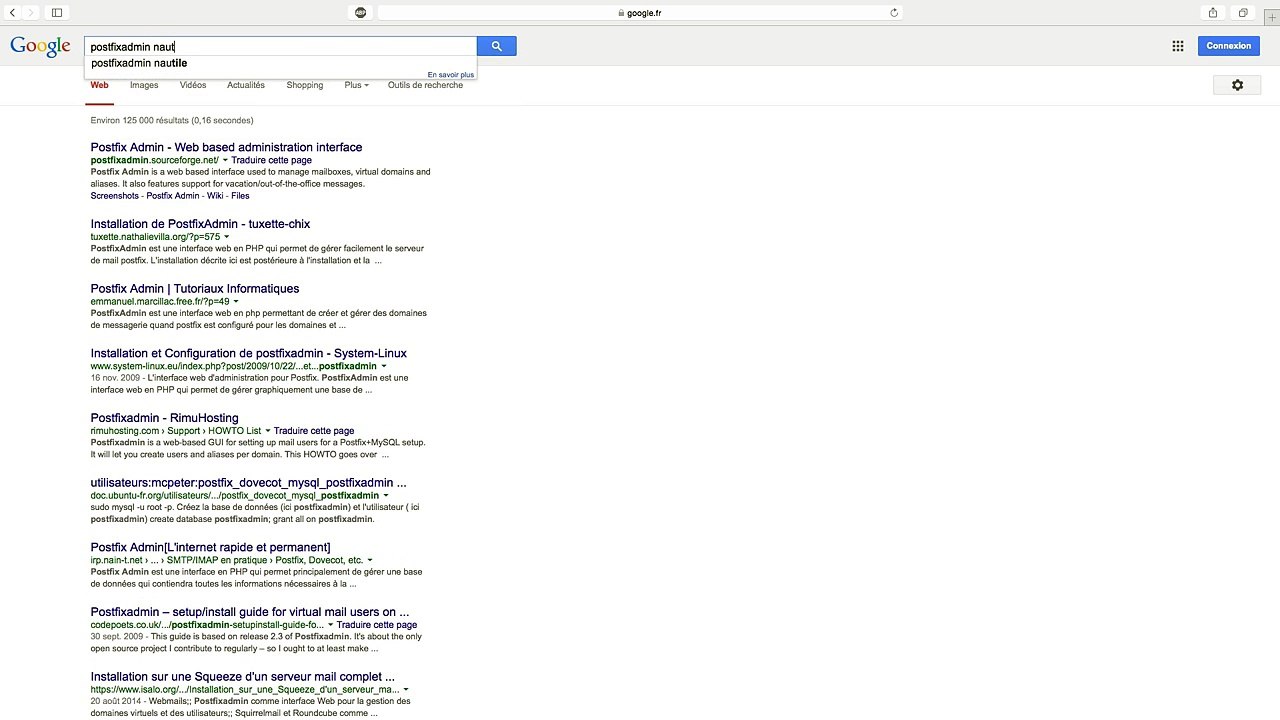The width and height of the screenshot is (1280, 720).
Task: Open the Screenshots sitelink
Action: [114, 196]
